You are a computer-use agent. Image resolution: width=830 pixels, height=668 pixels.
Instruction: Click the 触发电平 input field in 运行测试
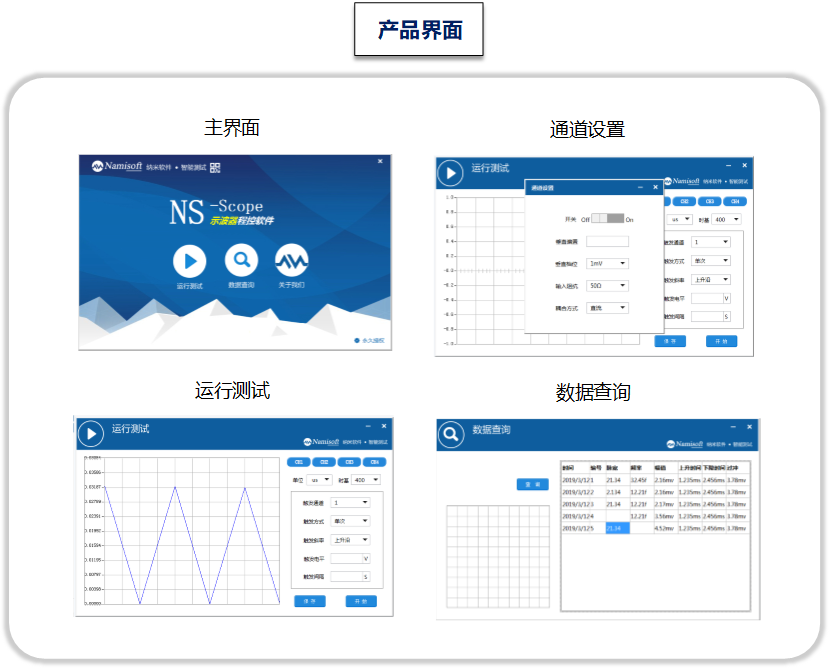coord(347,559)
